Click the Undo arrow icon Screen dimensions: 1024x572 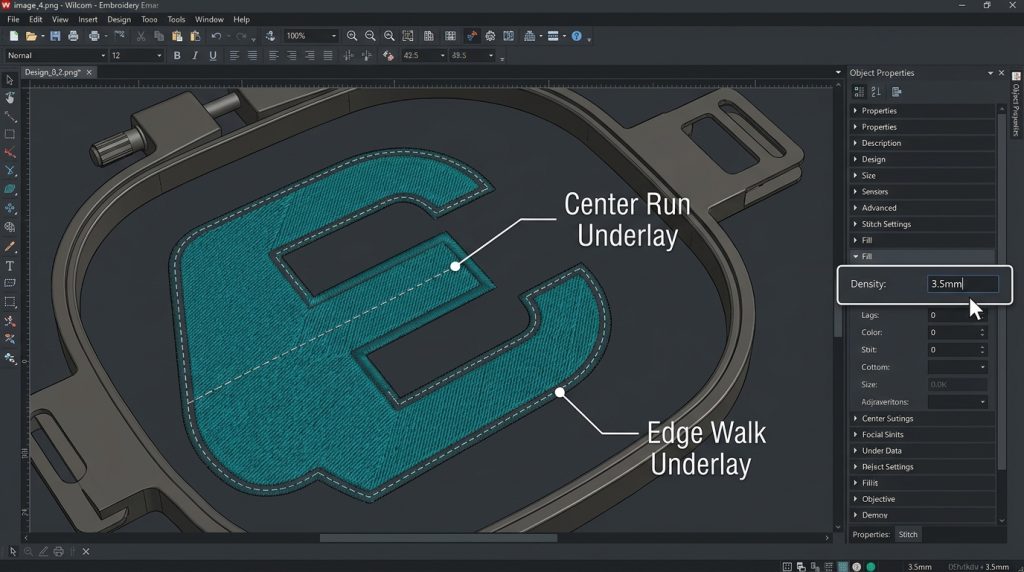coord(216,36)
